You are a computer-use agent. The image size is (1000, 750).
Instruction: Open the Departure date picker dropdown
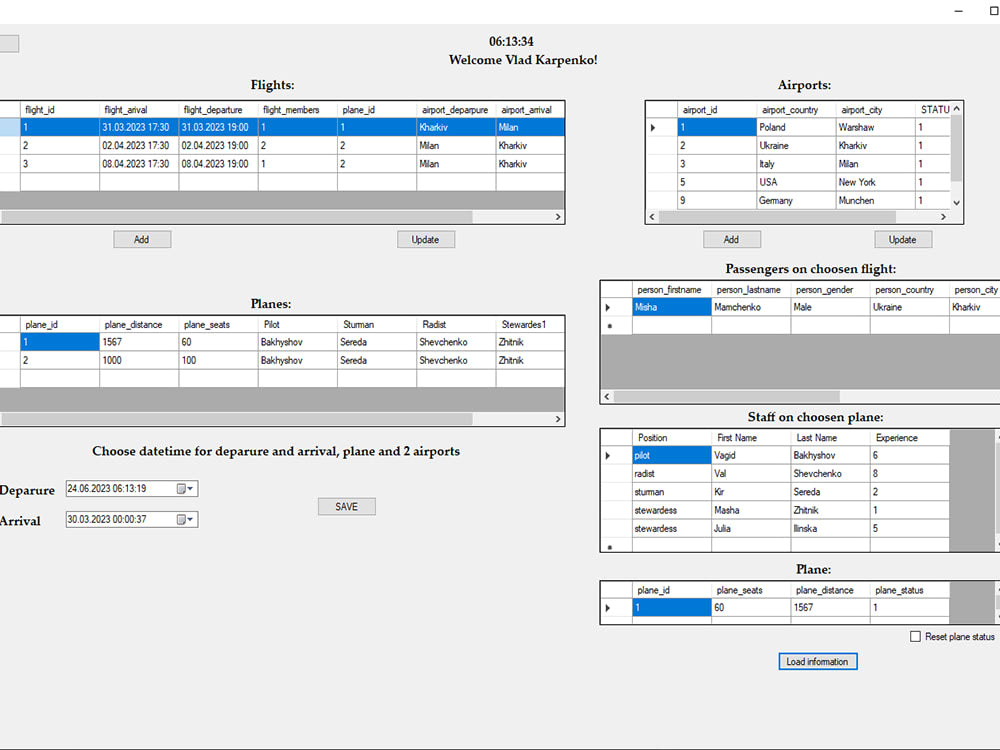185,489
